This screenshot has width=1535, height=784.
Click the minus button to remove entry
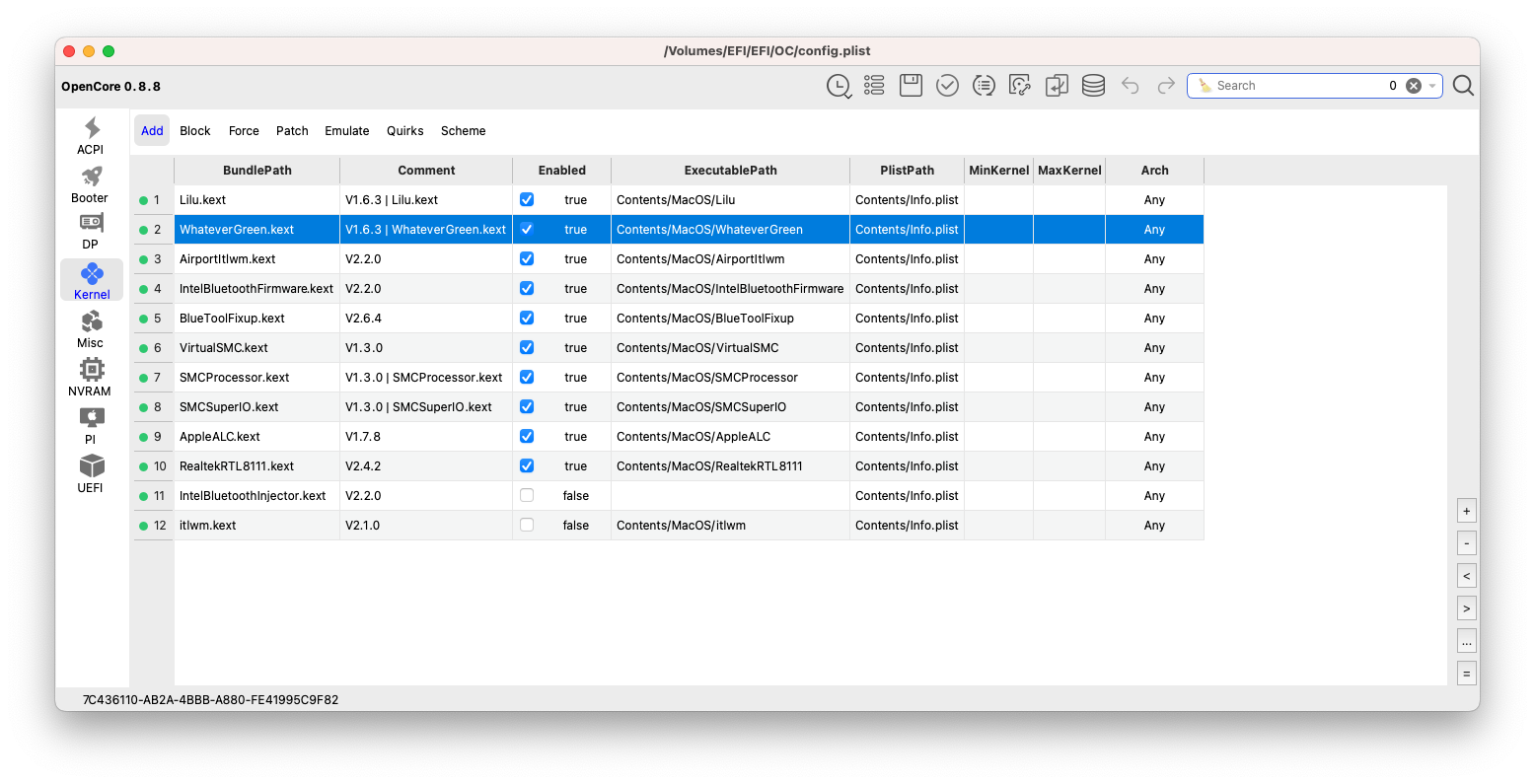[x=1466, y=543]
